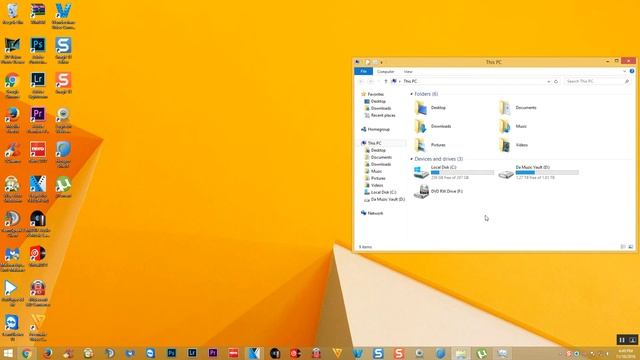Click the blue Snagit Editor taskbar icon
The height and width of the screenshot is (360, 640).
[378, 353]
